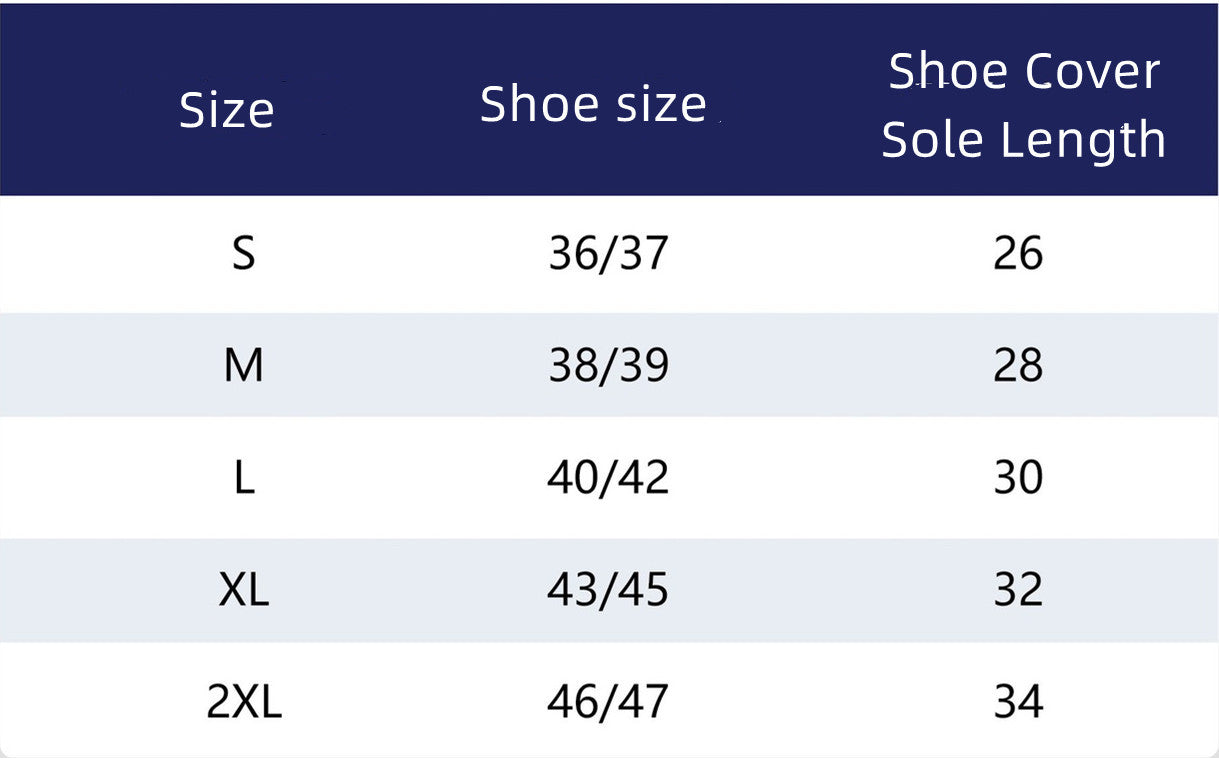This screenshot has height=758, width=1219.
Task: Click the 40/42 shoe size value
Action: [608, 477]
